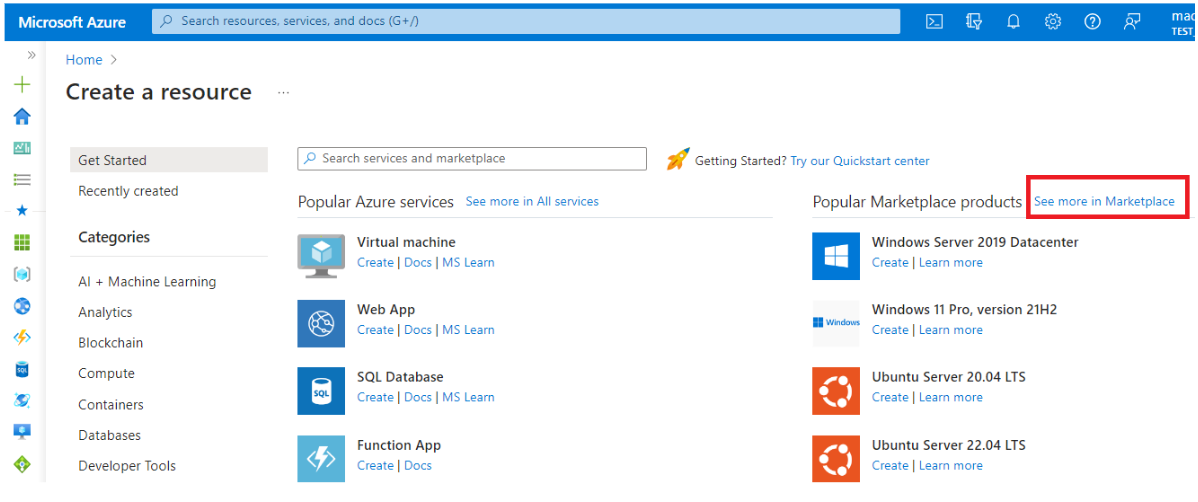This screenshot has height=502, width=1198.
Task: Open Directories and subscriptions filter icon
Action: click(x=973, y=21)
